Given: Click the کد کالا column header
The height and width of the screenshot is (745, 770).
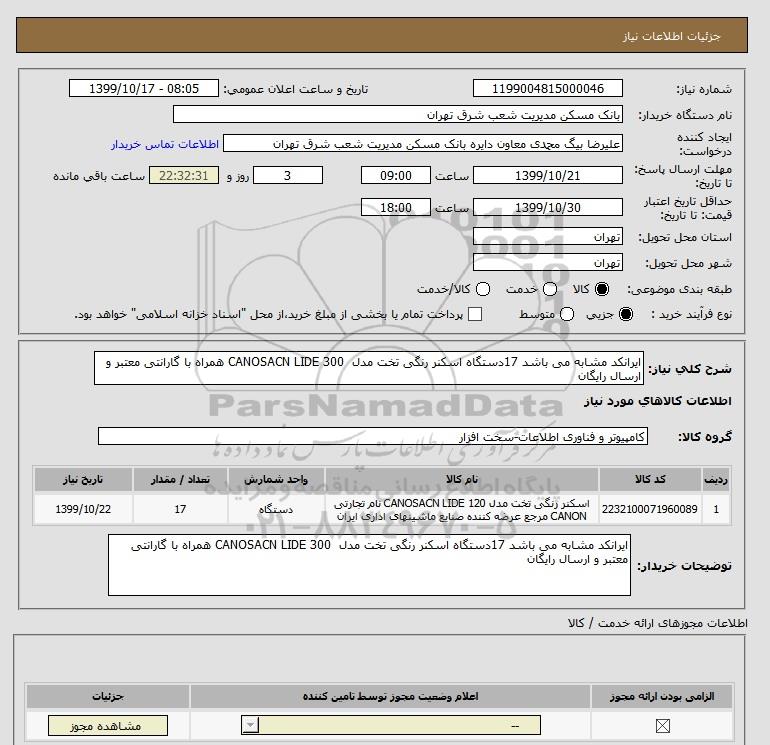Looking at the screenshot, I should pyautogui.click(x=650, y=479).
